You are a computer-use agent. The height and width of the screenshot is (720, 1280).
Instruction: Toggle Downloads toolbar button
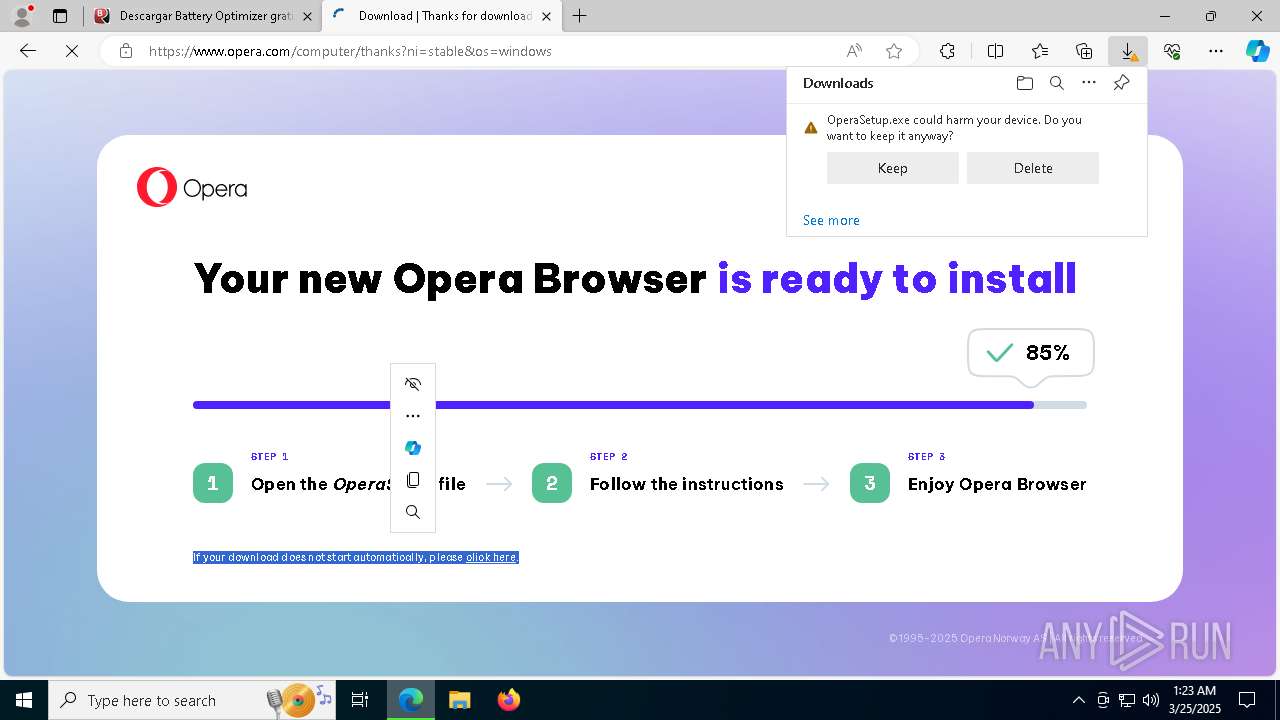[x=1128, y=51]
